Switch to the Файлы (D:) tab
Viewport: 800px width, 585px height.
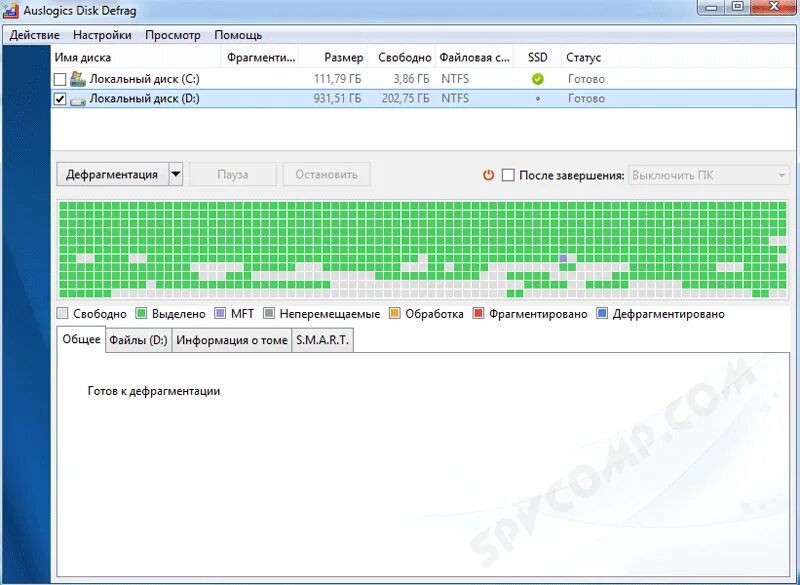[x=138, y=340]
